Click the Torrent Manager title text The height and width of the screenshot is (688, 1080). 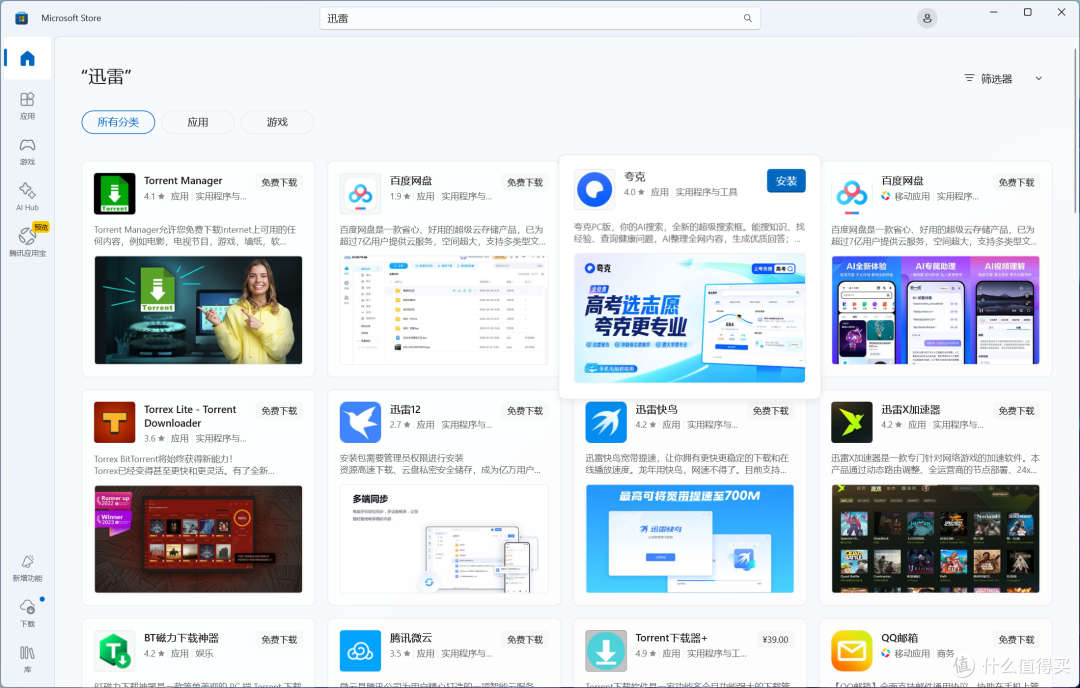tap(183, 180)
